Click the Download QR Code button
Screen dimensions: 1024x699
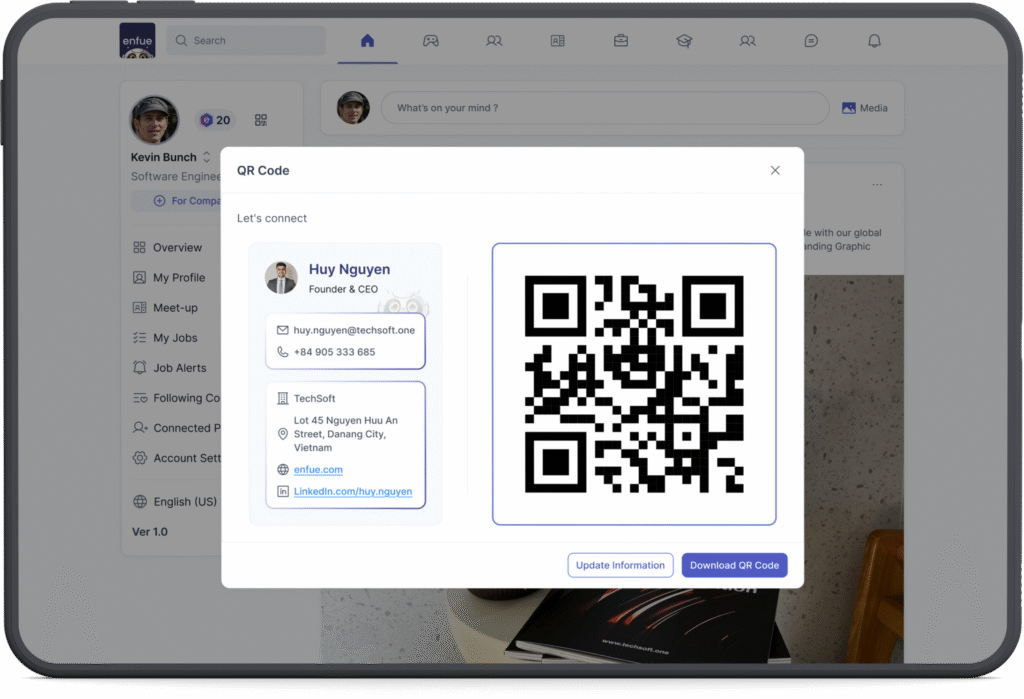point(734,565)
